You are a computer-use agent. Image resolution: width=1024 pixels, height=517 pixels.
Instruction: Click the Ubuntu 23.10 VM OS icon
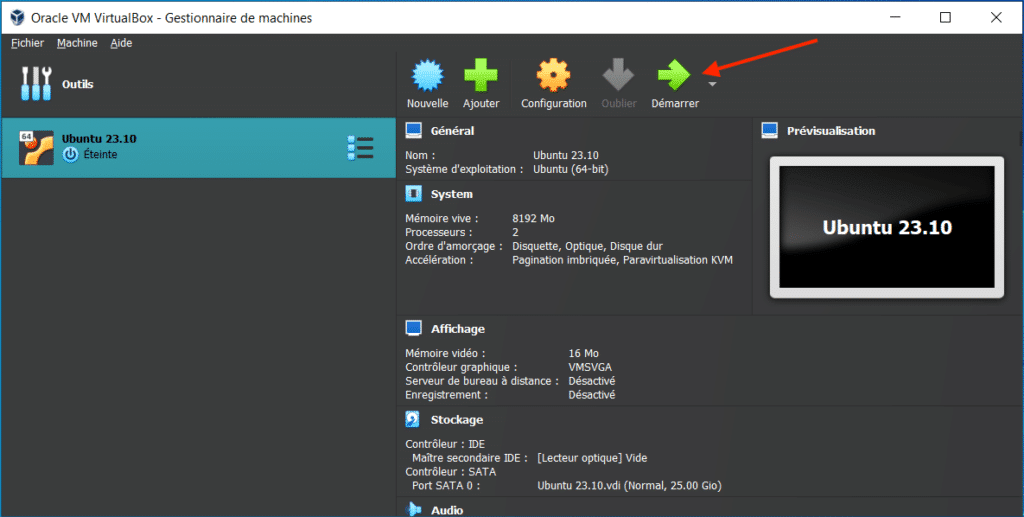coord(36,148)
